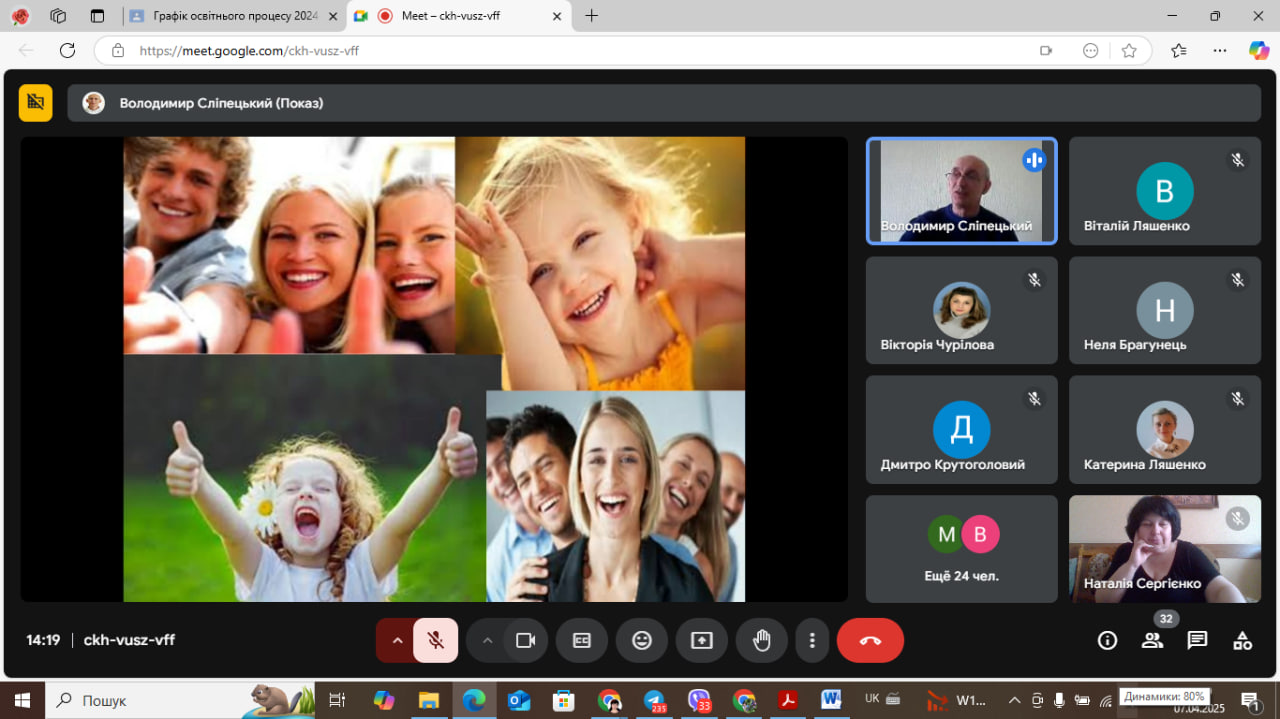Viewport: 1280px width, 719px height.
Task: Open the meeting details info icon
Action: point(1107,641)
